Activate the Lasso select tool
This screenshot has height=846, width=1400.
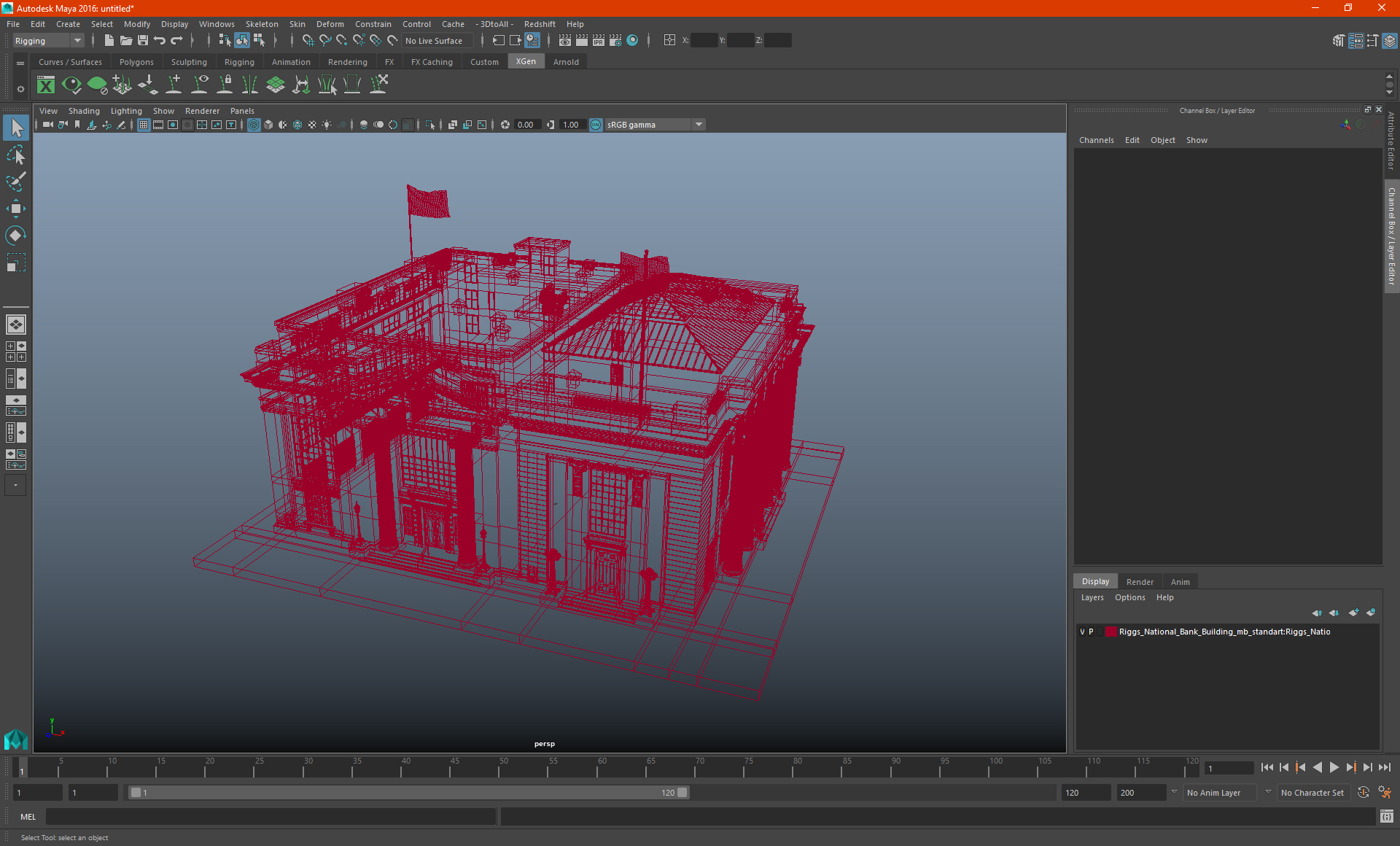(x=16, y=155)
